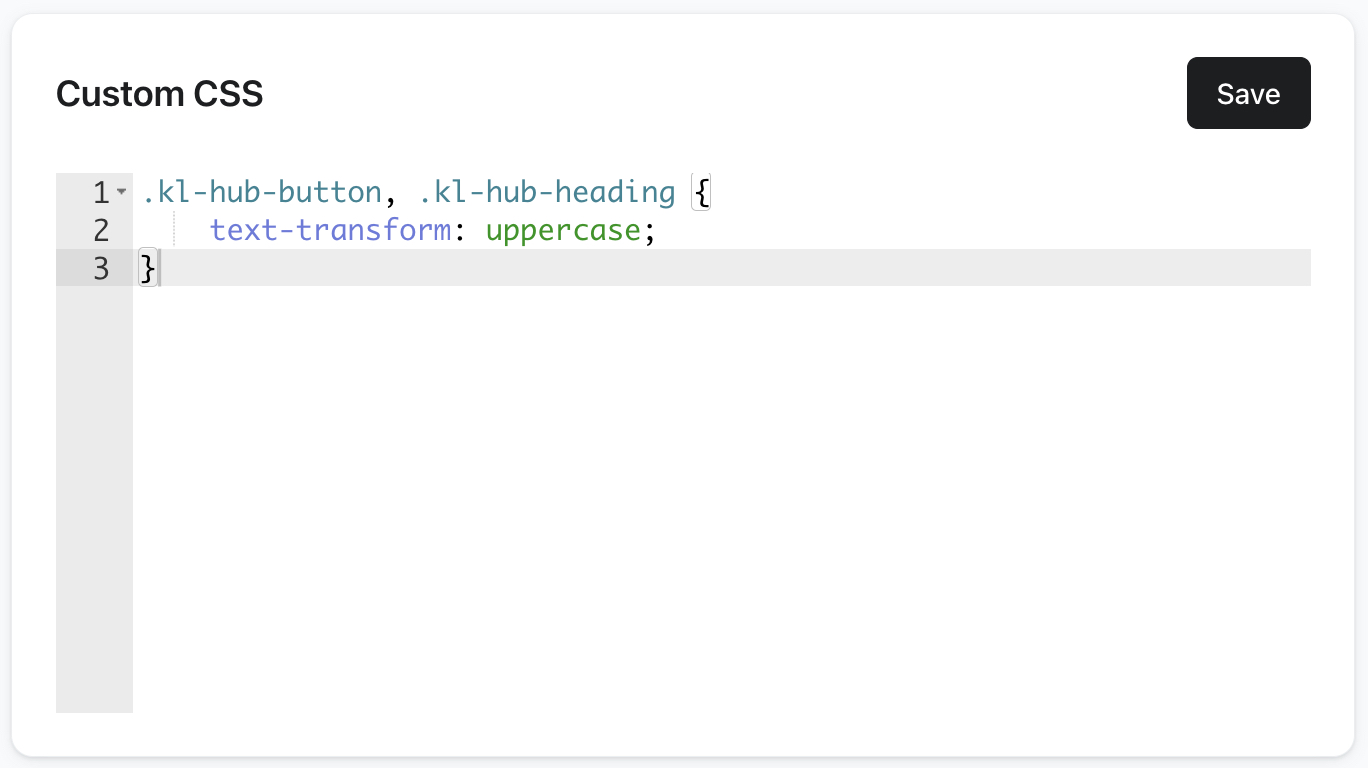Click the highlighted active line 3
The width and height of the screenshot is (1368, 768).
(600, 267)
